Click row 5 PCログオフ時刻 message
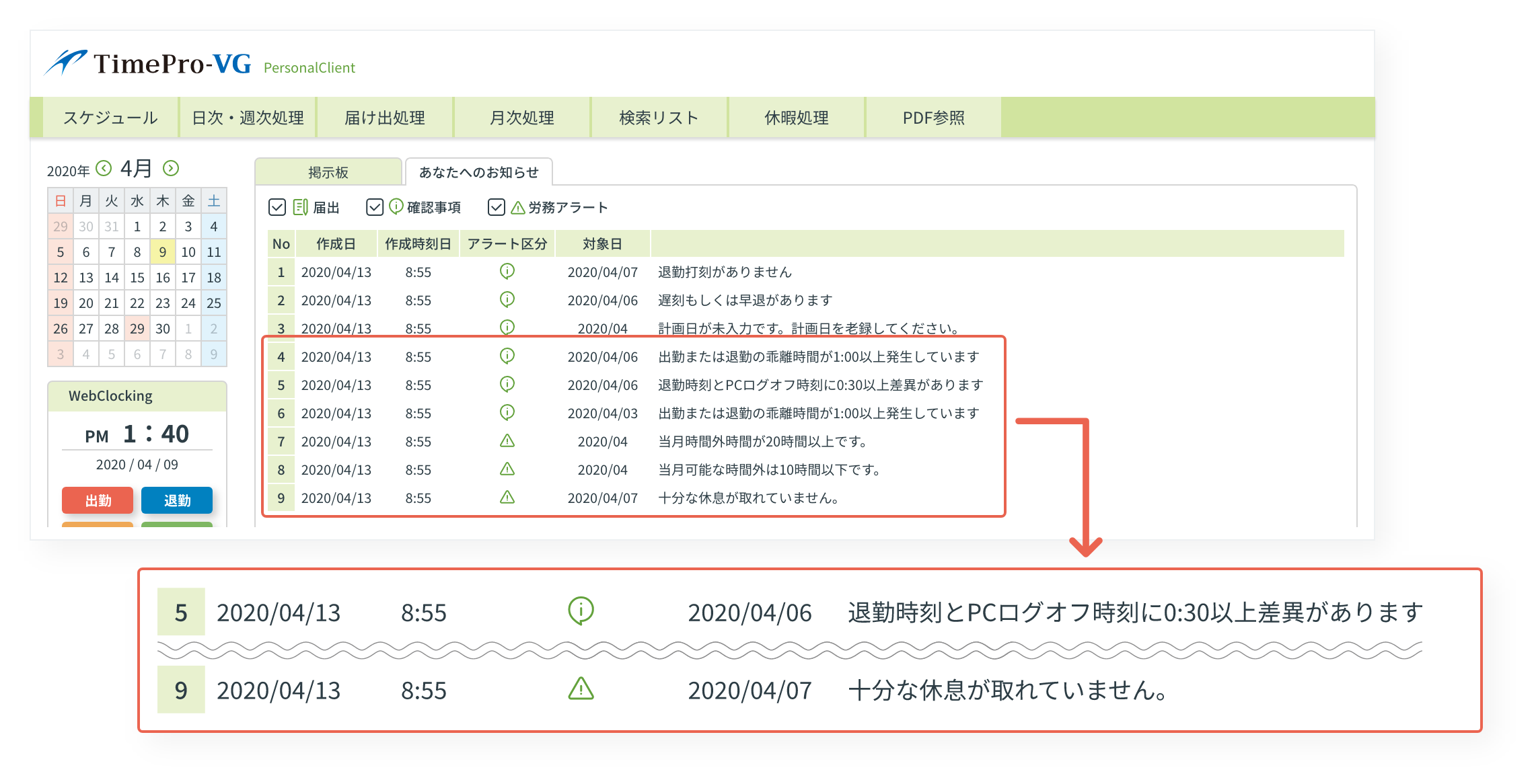 (821, 385)
